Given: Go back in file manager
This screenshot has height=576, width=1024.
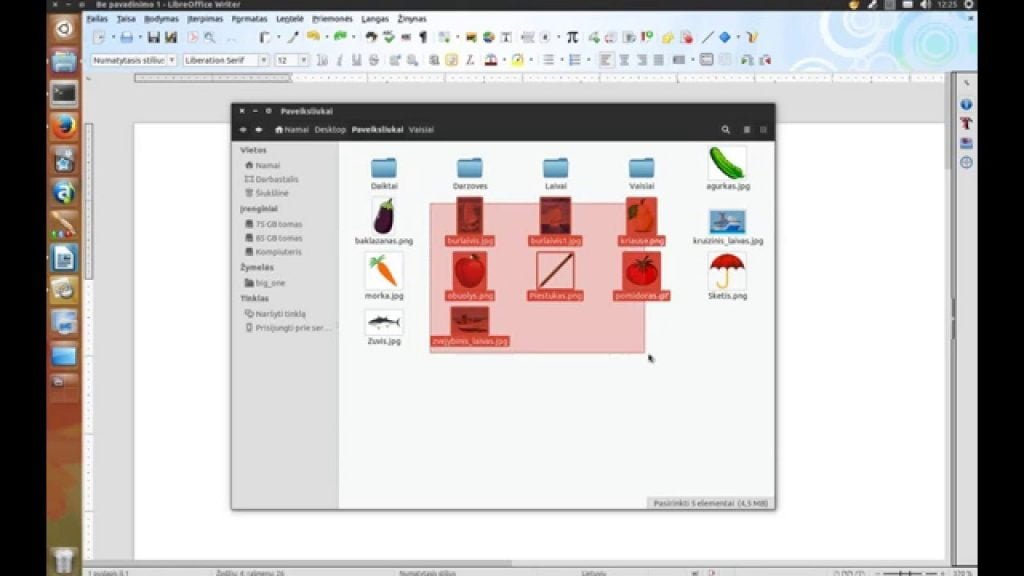Looking at the screenshot, I should coord(243,129).
